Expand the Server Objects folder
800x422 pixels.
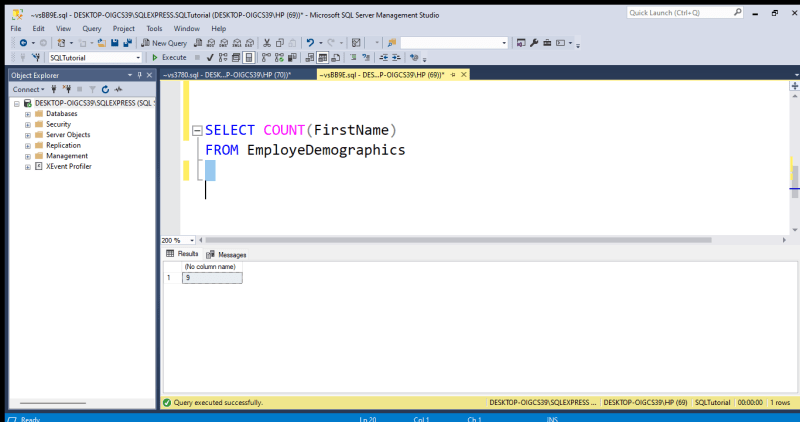click(x=28, y=135)
